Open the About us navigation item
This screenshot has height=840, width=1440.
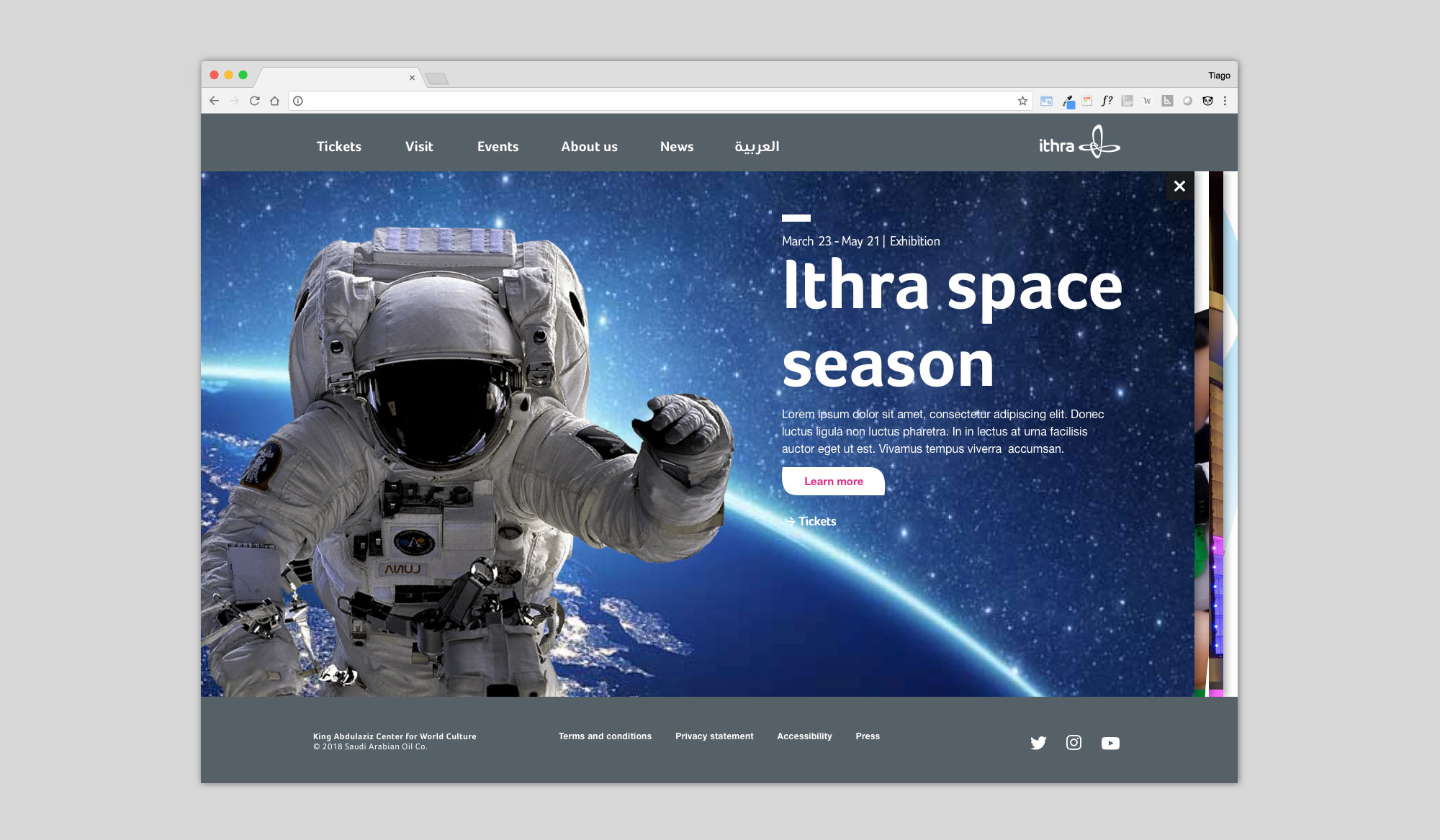click(589, 147)
